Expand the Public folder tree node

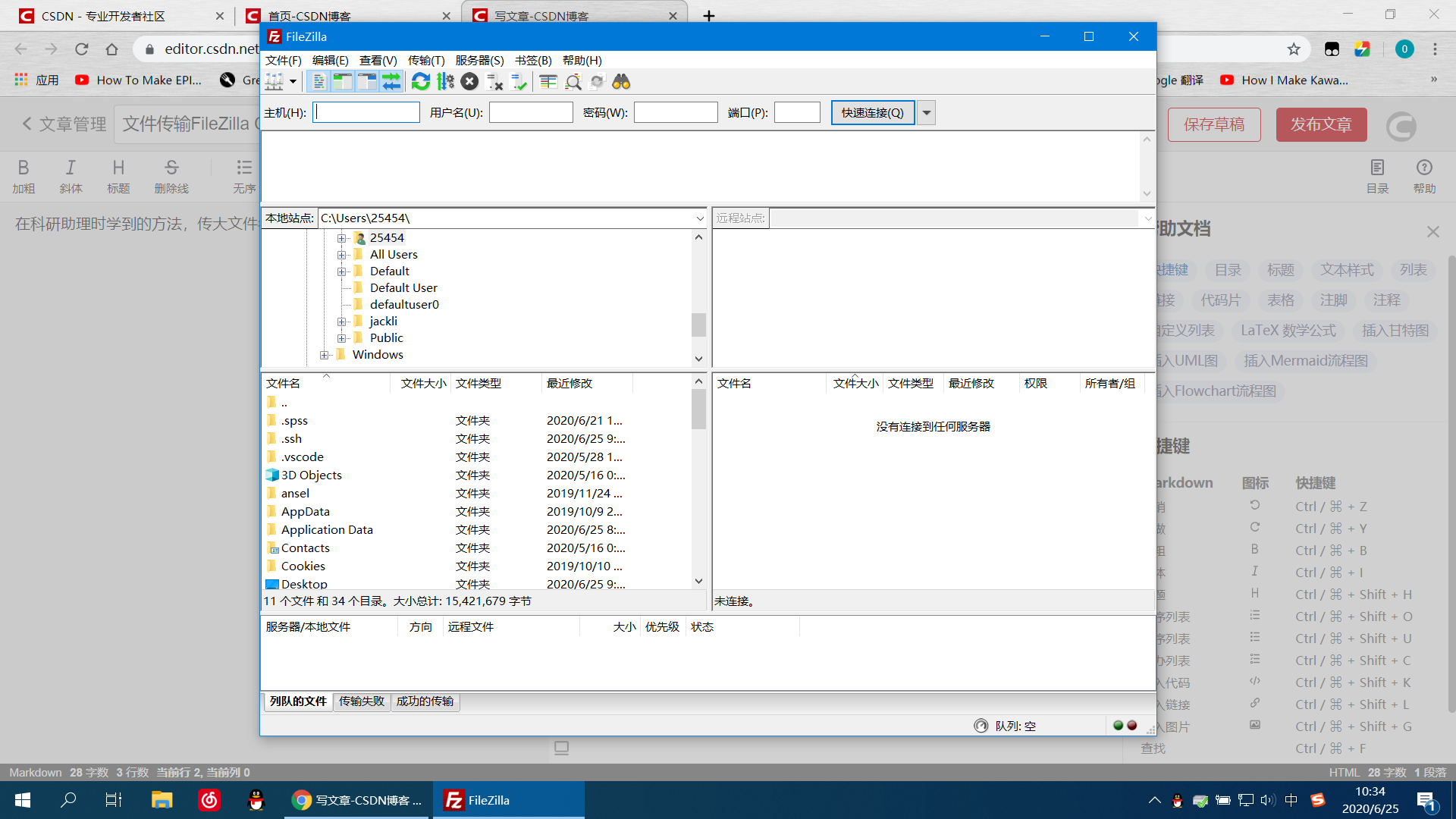click(341, 338)
